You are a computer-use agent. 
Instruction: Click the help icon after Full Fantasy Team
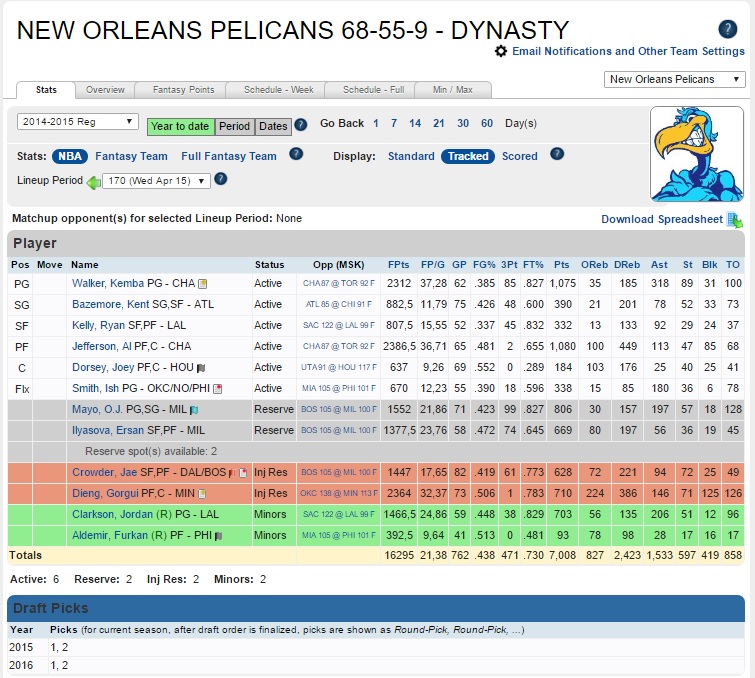[x=296, y=154]
